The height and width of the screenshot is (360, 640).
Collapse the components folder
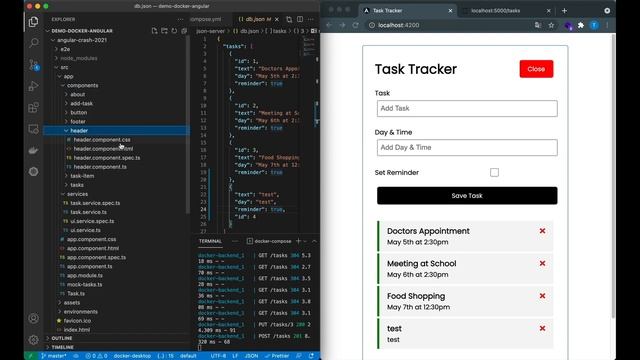[116, 85]
